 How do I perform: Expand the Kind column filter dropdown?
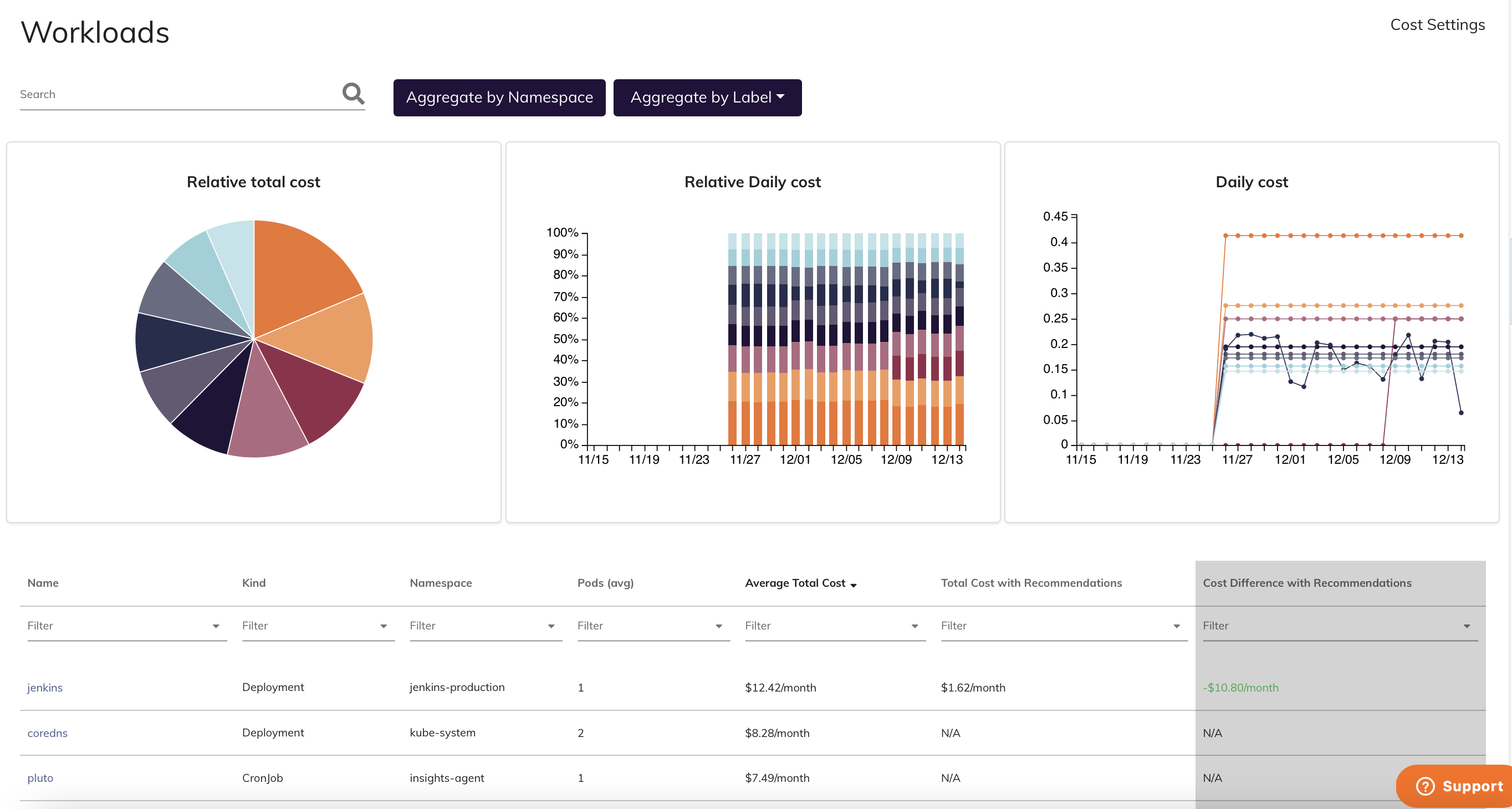click(x=384, y=626)
